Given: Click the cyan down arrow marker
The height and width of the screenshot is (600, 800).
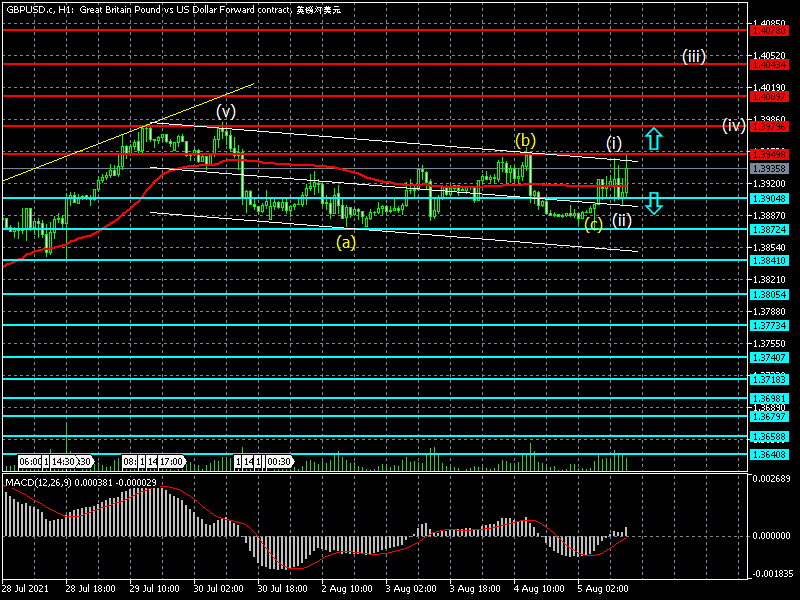Looking at the screenshot, I should [x=653, y=203].
